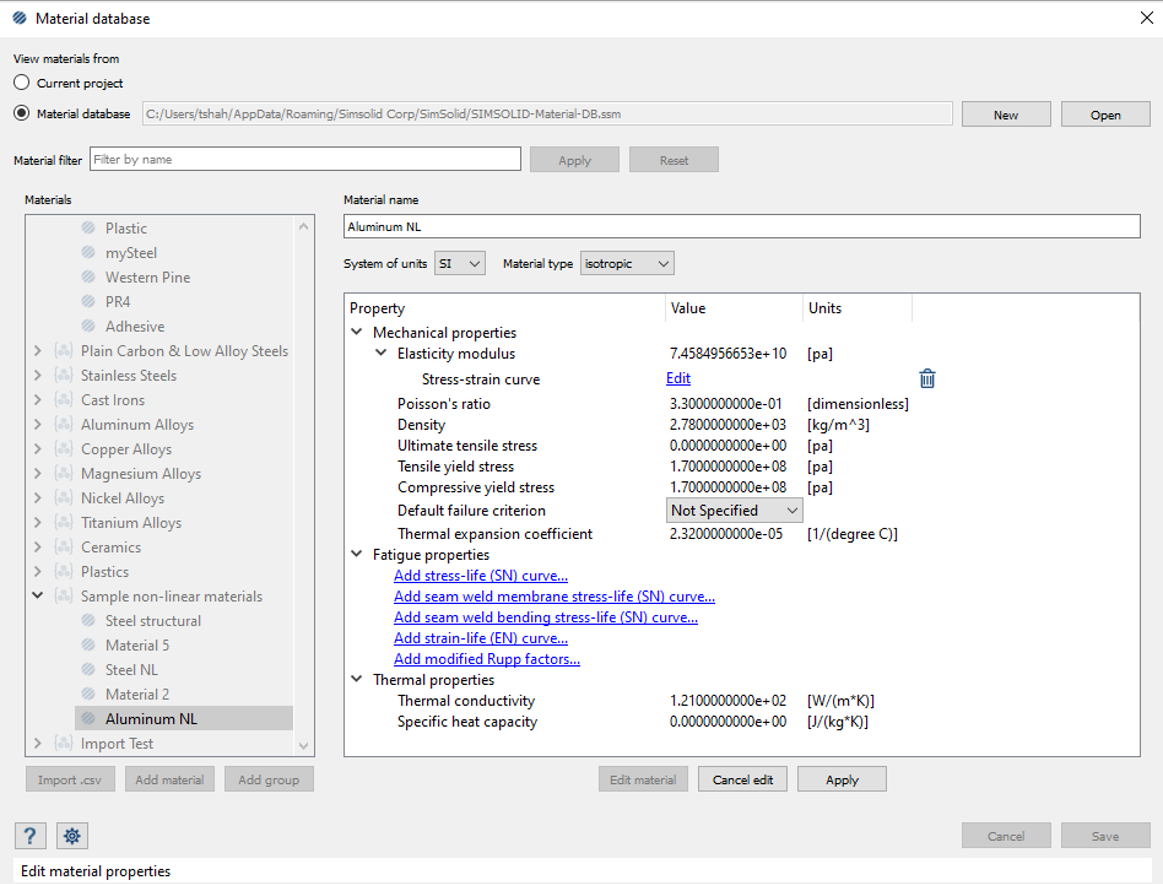
Task: Open settings with the gear icon
Action: click(72, 836)
